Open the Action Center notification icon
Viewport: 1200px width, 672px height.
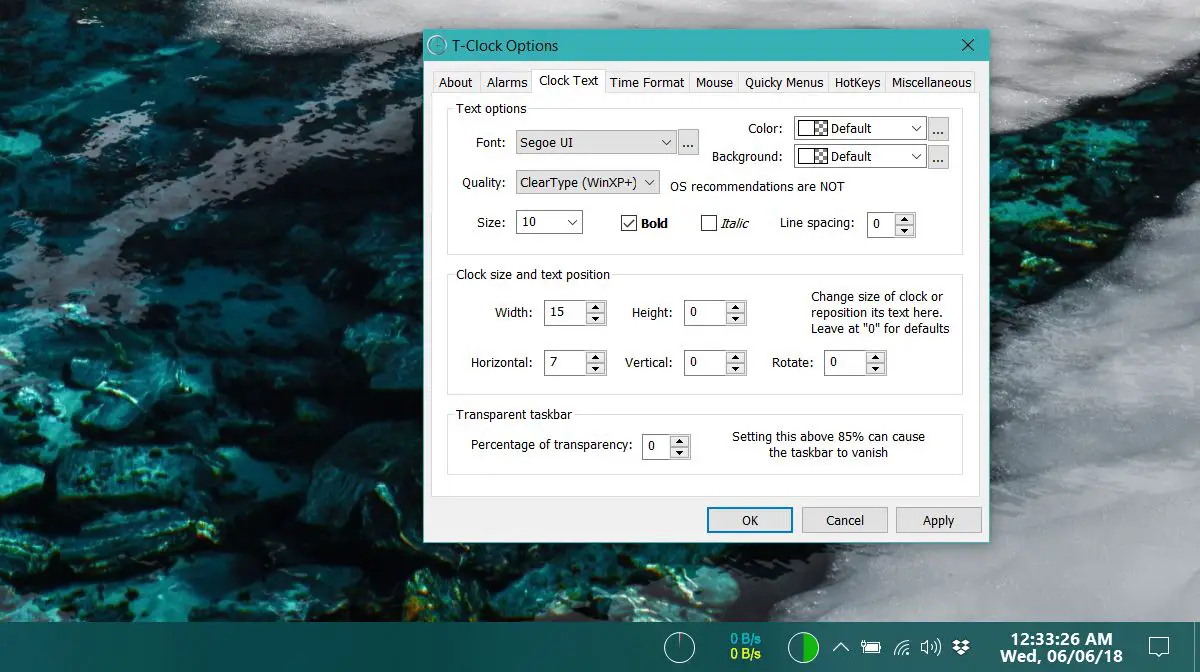point(1159,647)
